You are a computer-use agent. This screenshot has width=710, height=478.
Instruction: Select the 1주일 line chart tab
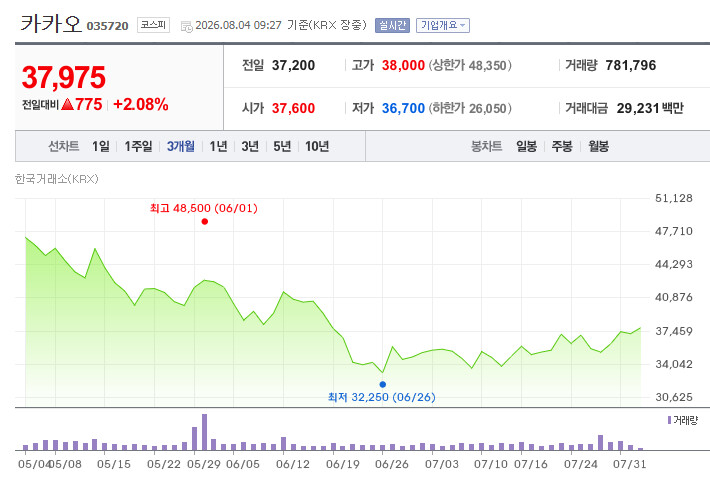(138, 146)
